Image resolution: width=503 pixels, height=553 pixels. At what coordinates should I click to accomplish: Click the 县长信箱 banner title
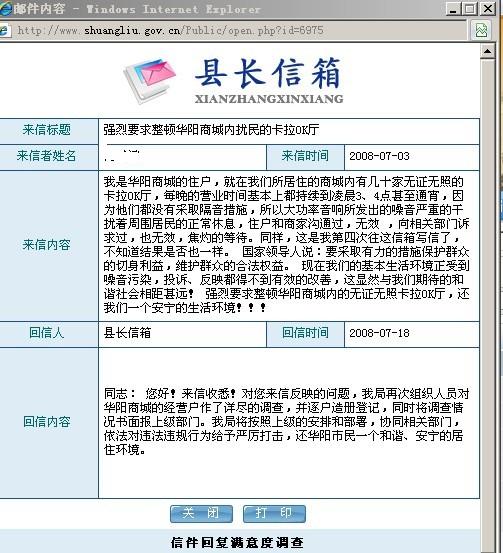click(268, 73)
